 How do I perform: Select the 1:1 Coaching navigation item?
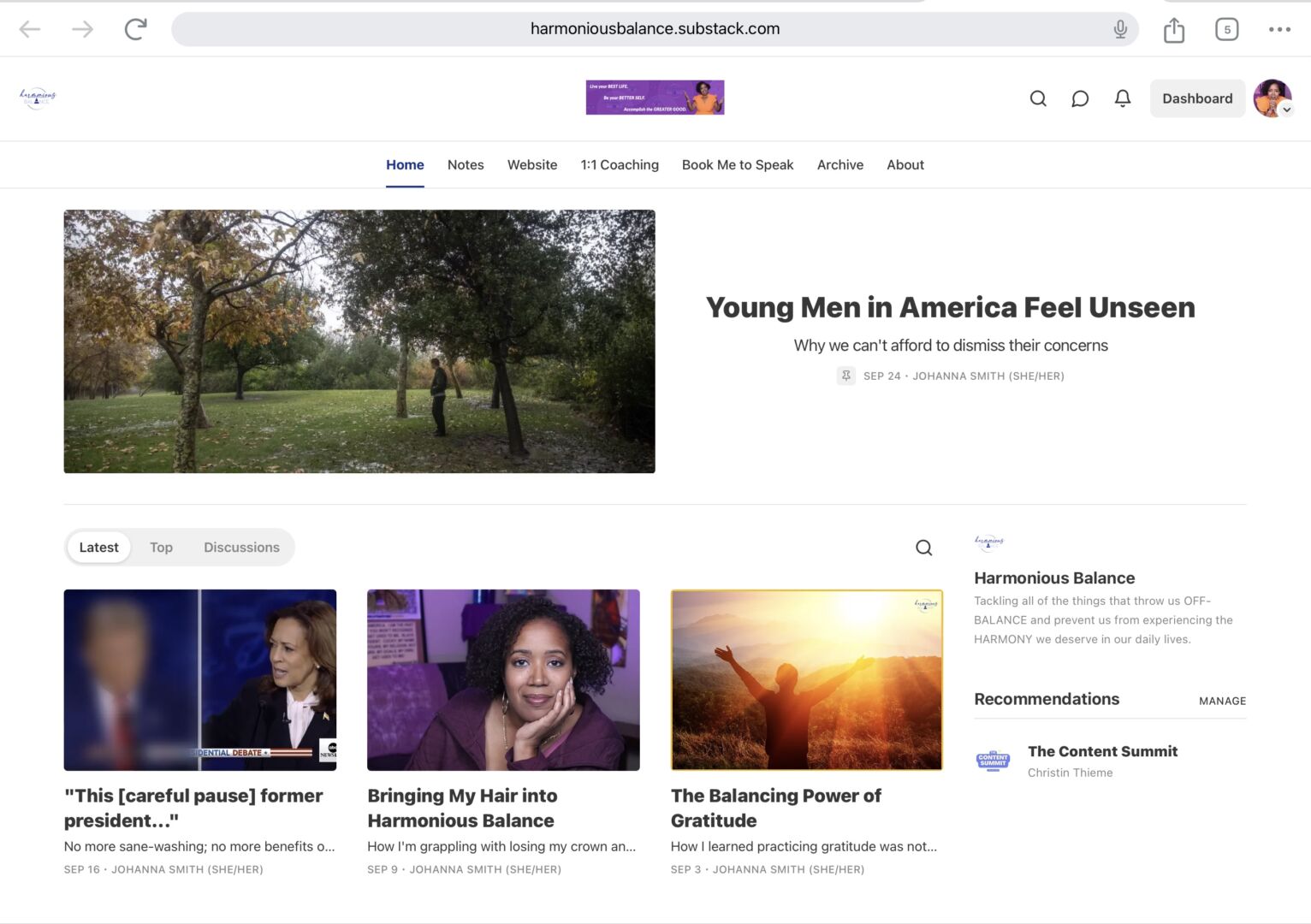tap(620, 165)
